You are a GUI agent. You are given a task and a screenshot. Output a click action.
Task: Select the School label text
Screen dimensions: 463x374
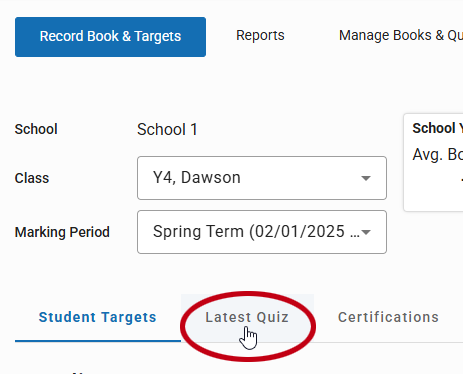coord(36,129)
